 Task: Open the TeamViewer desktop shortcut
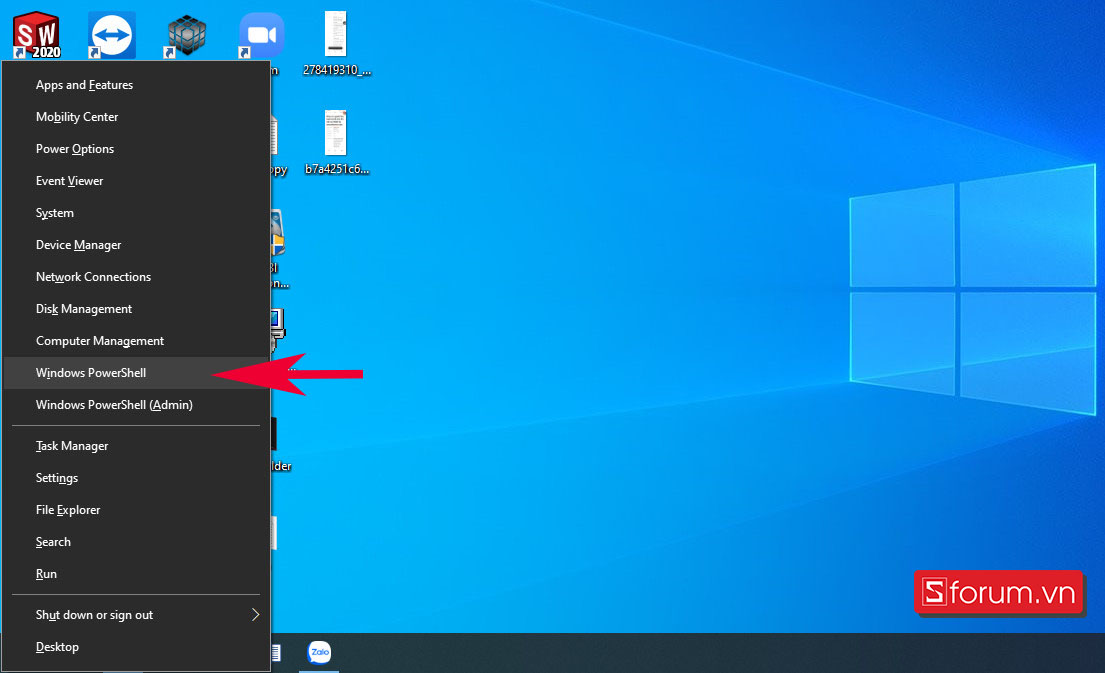click(x=112, y=35)
